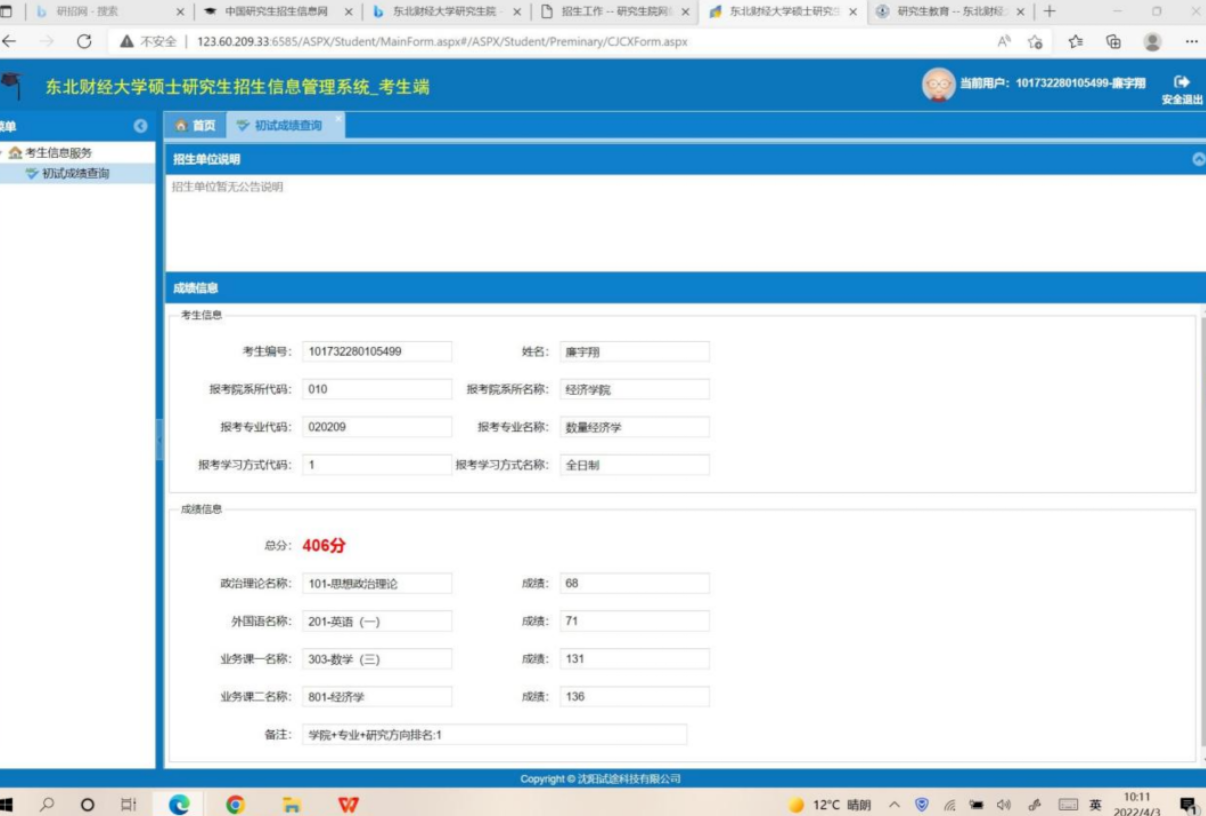
Task: Open WPS Office from taskbar
Action: pyautogui.click(x=348, y=804)
